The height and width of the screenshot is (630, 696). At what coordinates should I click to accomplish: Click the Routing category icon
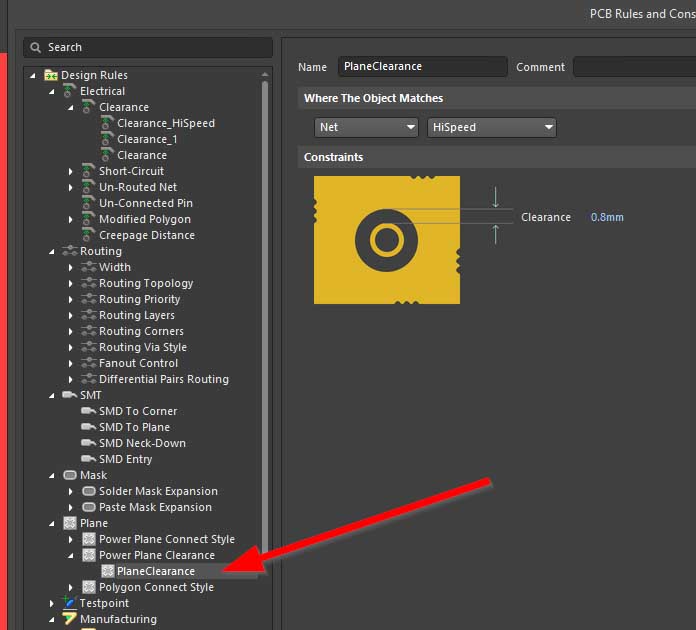tap(69, 251)
